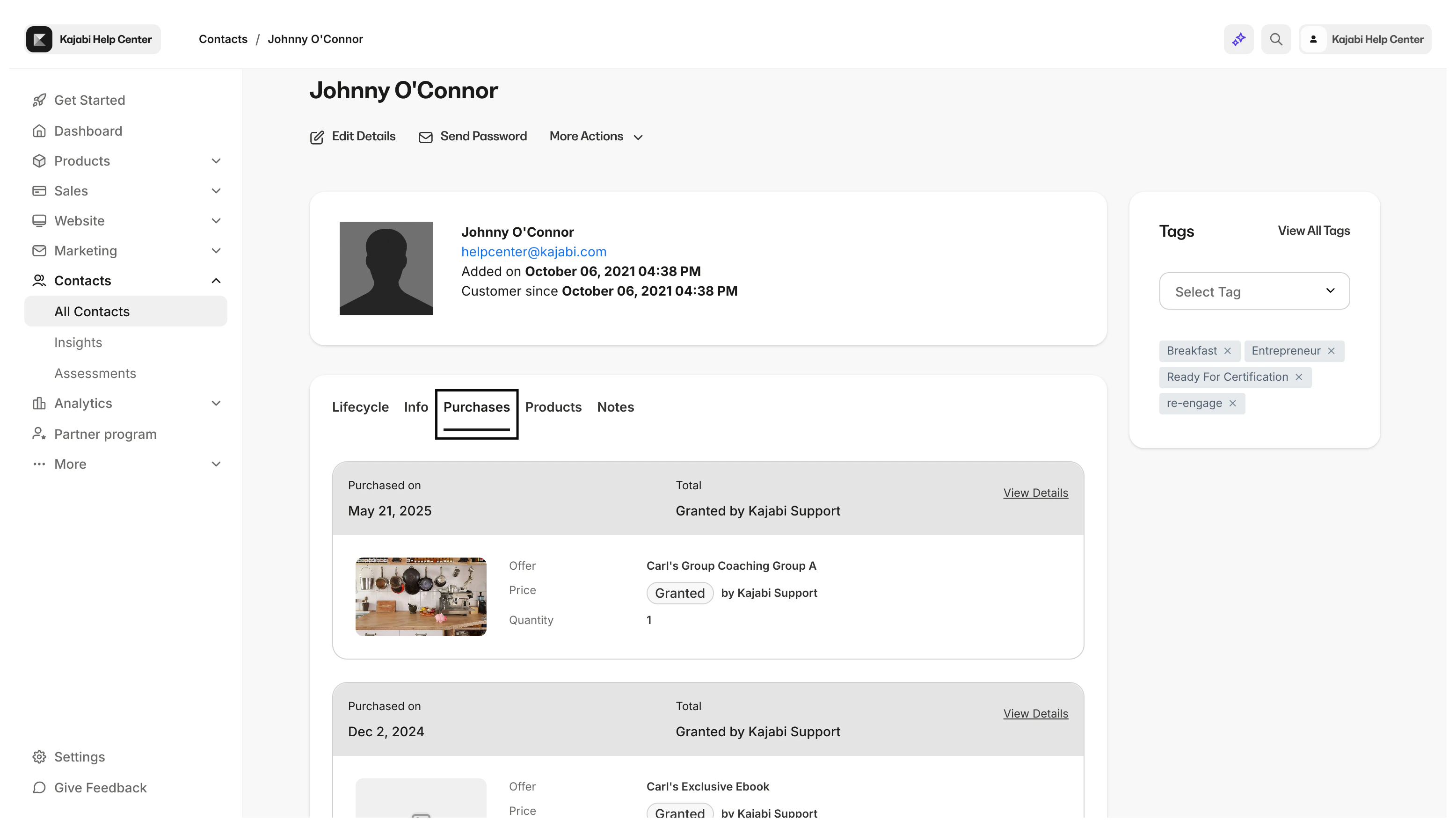
Task: Open the Select Tag dropdown
Action: [x=1254, y=291]
